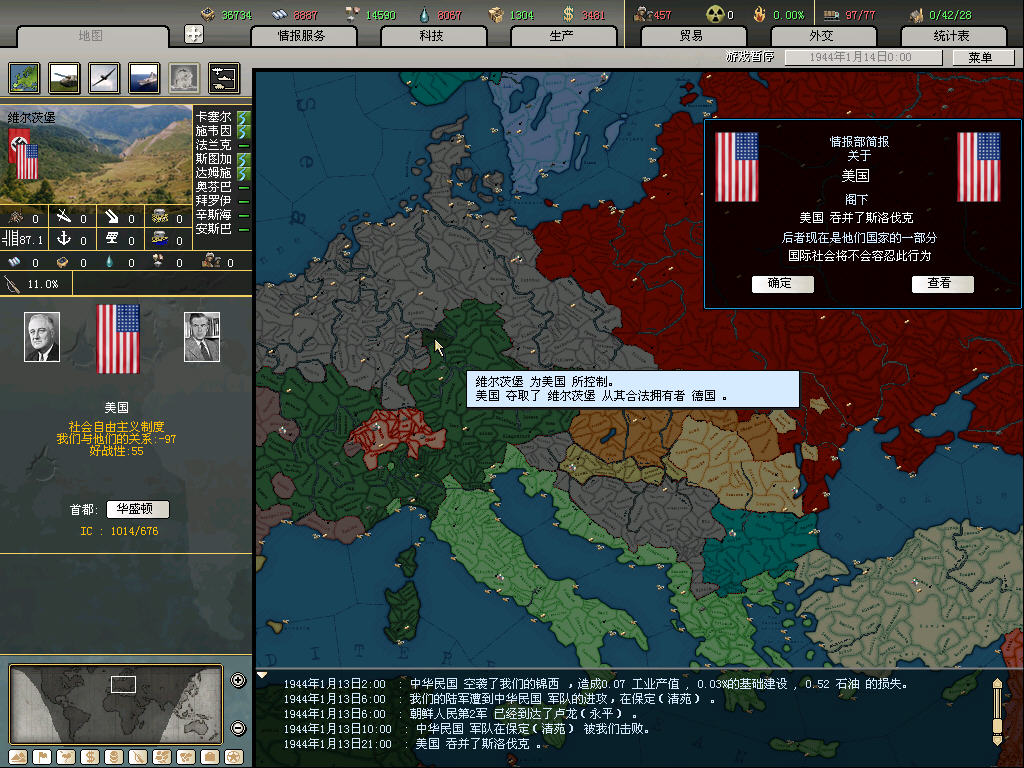
Task: Open the naval units warship icon
Action: click(144, 78)
